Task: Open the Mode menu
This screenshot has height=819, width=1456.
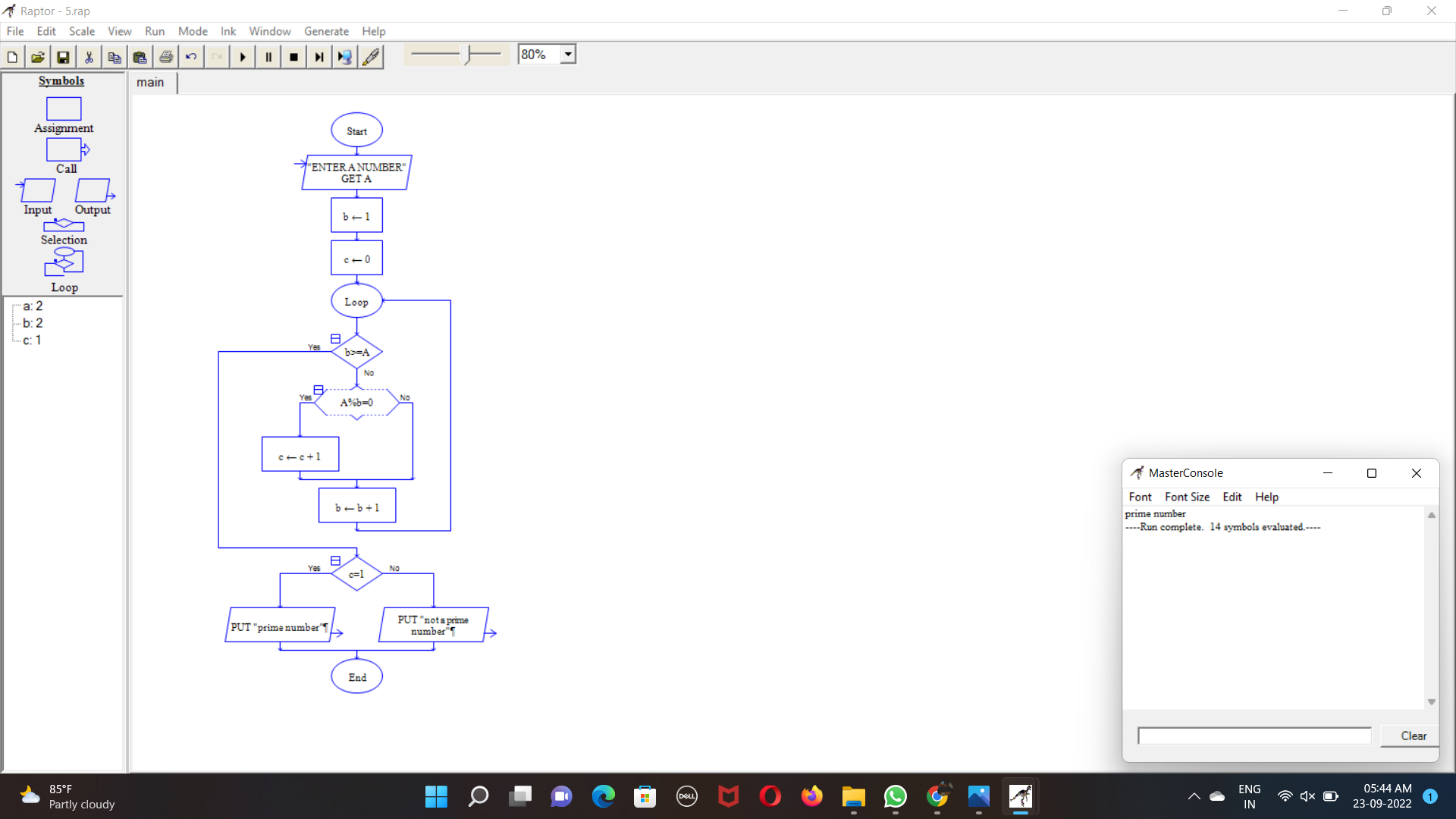Action: click(x=193, y=31)
